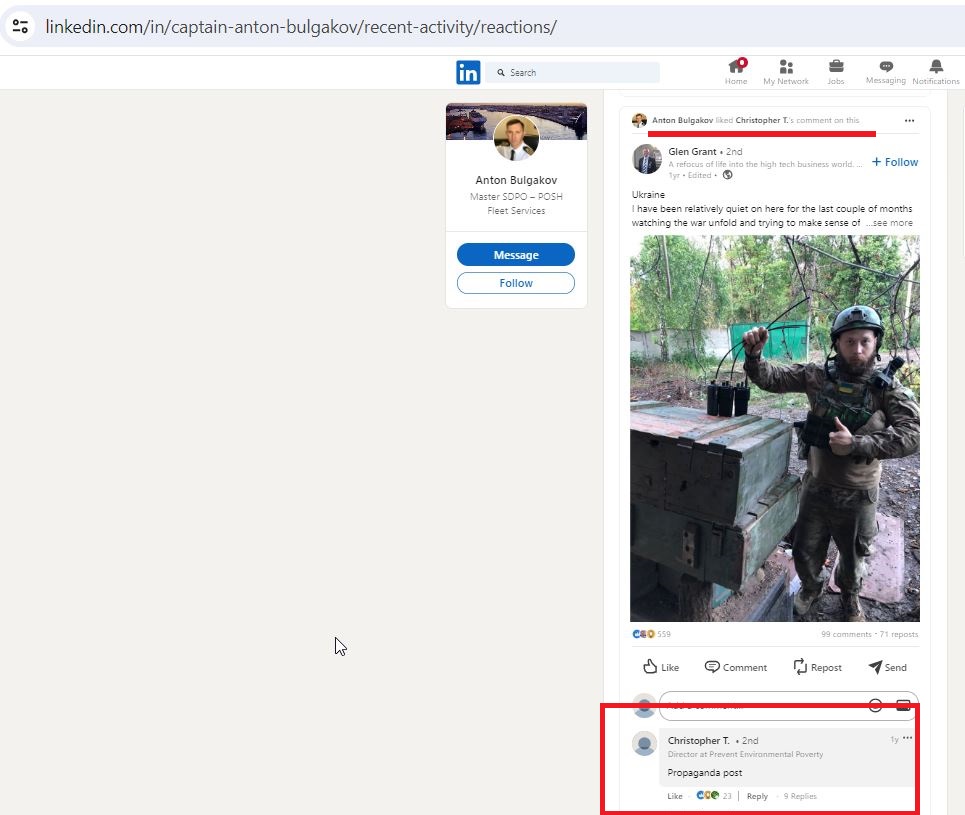Repost Glen Grant's post
This screenshot has width=965, height=815.
click(x=817, y=667)
